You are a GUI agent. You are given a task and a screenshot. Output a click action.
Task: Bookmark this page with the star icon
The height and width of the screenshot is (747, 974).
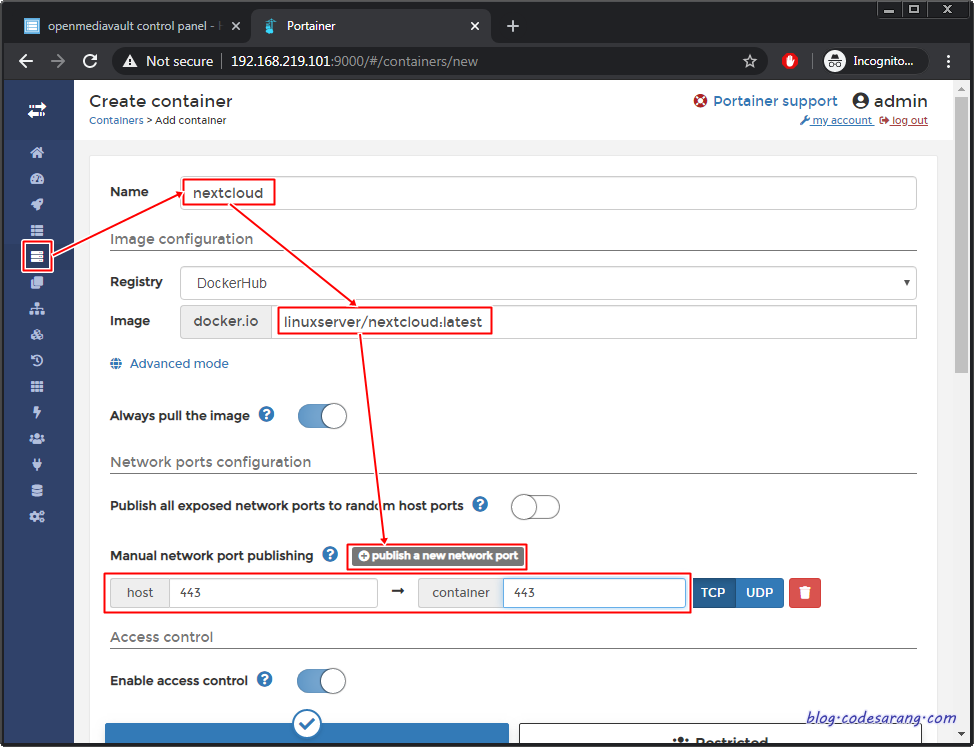[750, 61]
